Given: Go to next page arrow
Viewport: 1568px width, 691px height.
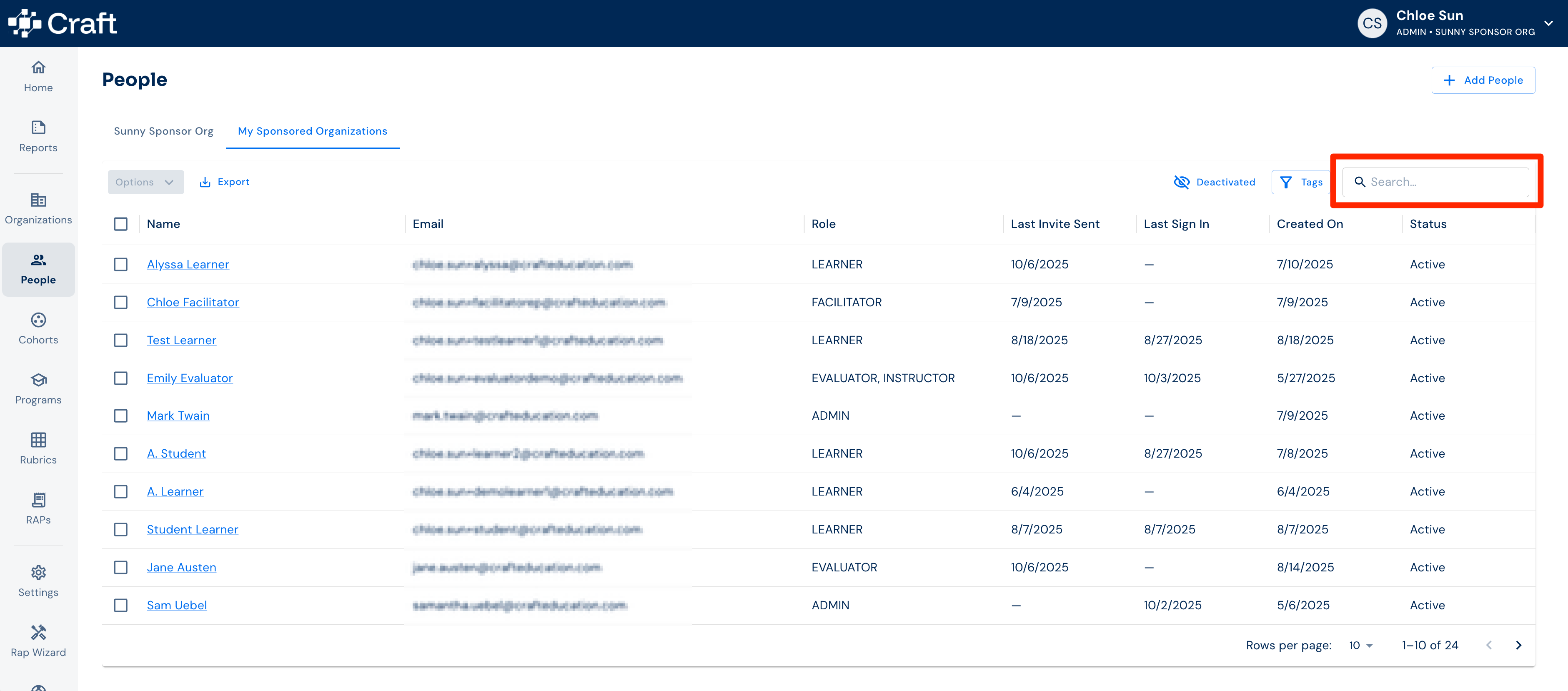Looking at the screenshot, I should click(x=1518, y=645).
